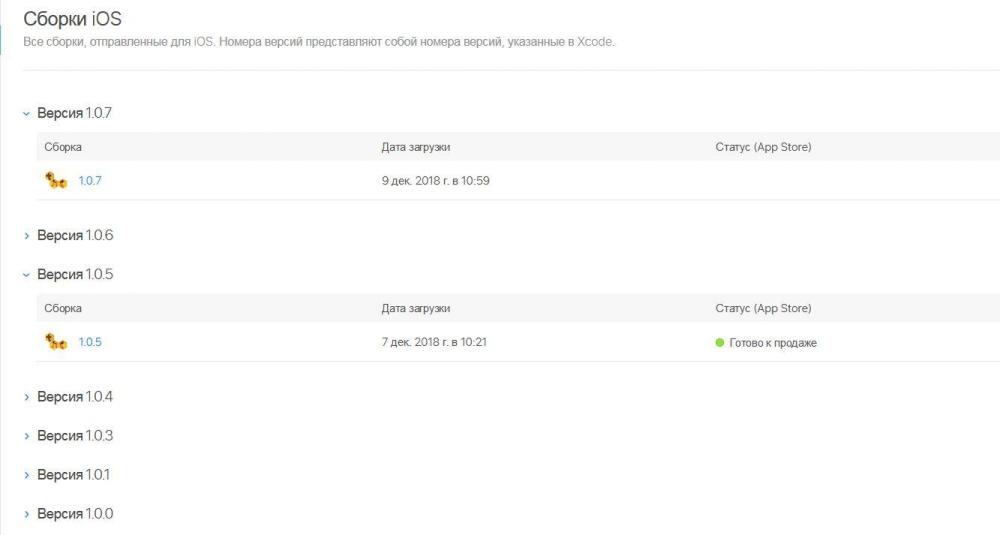Collapse the Версия 1.0.7 section chevron
The height and width of the screenshot is (535, 1000).
point(26,114)
